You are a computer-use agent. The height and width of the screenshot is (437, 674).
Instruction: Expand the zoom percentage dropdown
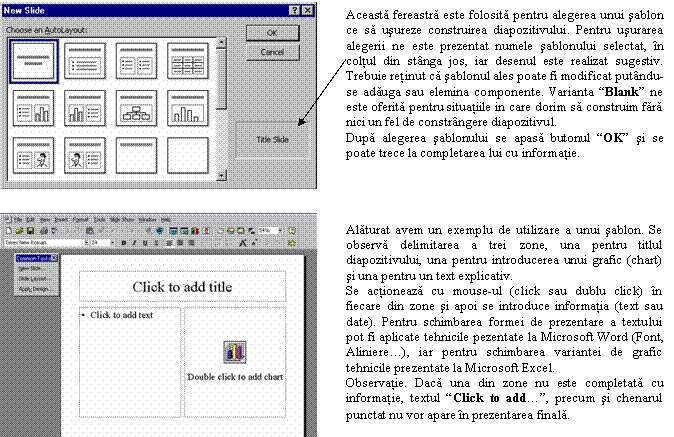click(281, 230)
